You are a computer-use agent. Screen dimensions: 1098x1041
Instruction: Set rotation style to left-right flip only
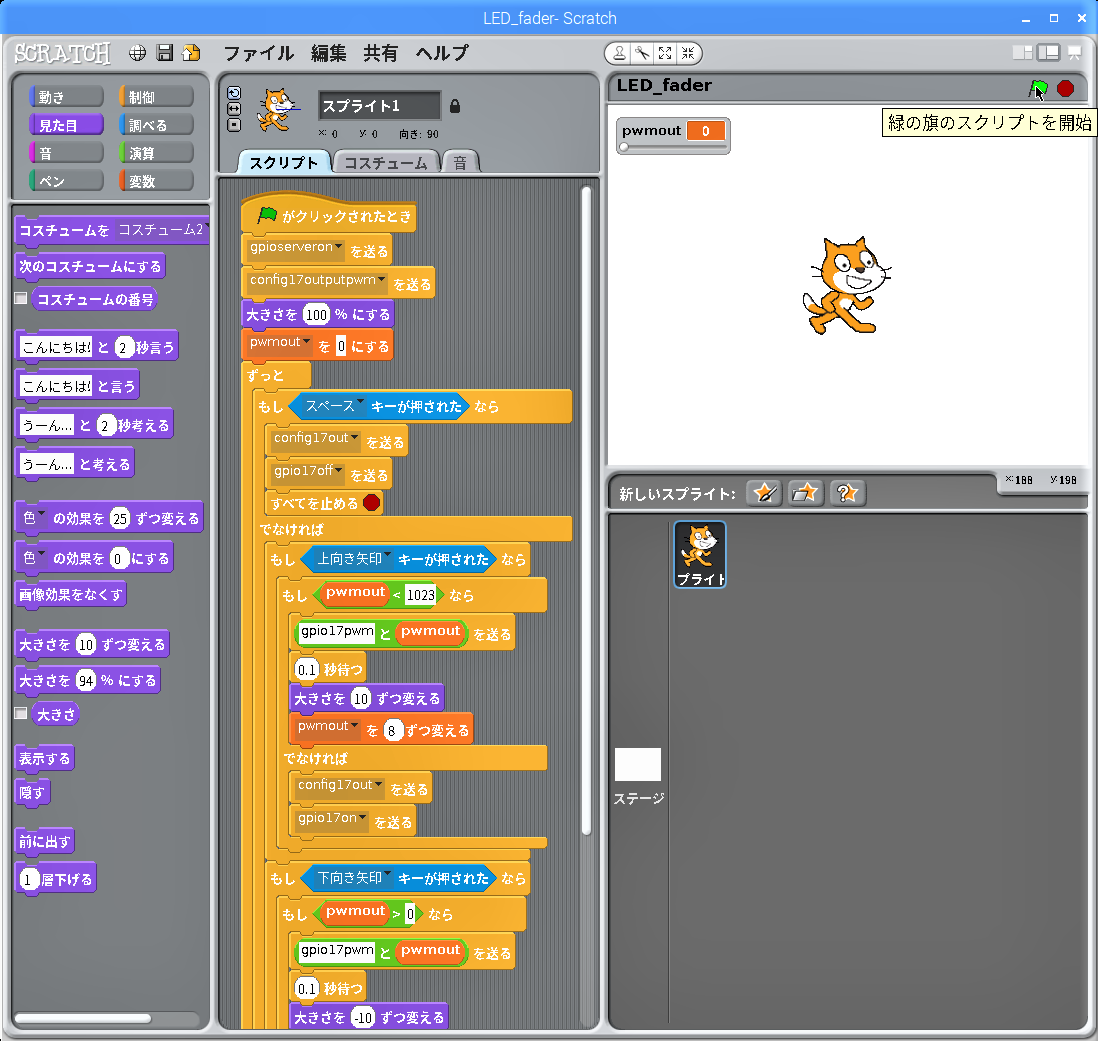tap(234, 109)
